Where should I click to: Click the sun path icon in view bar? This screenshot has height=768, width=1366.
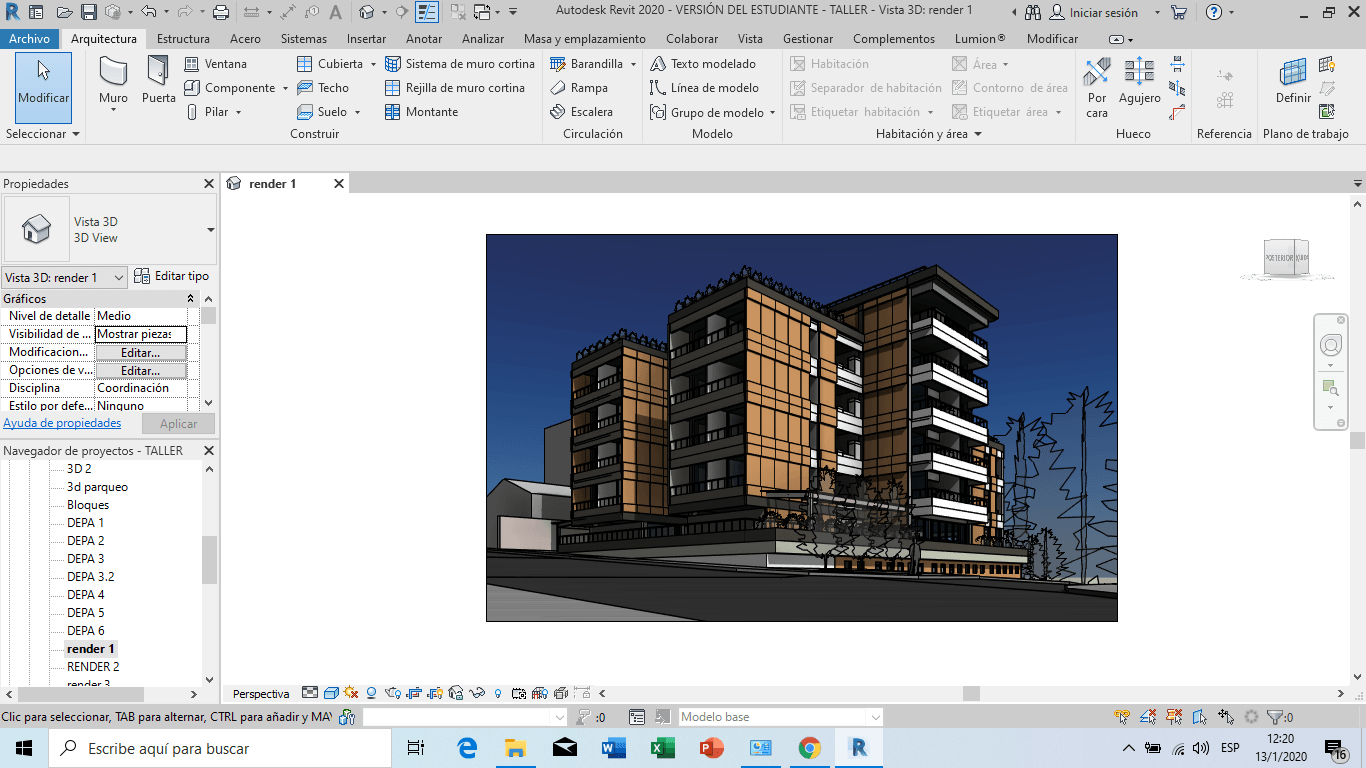click(351, 693)
